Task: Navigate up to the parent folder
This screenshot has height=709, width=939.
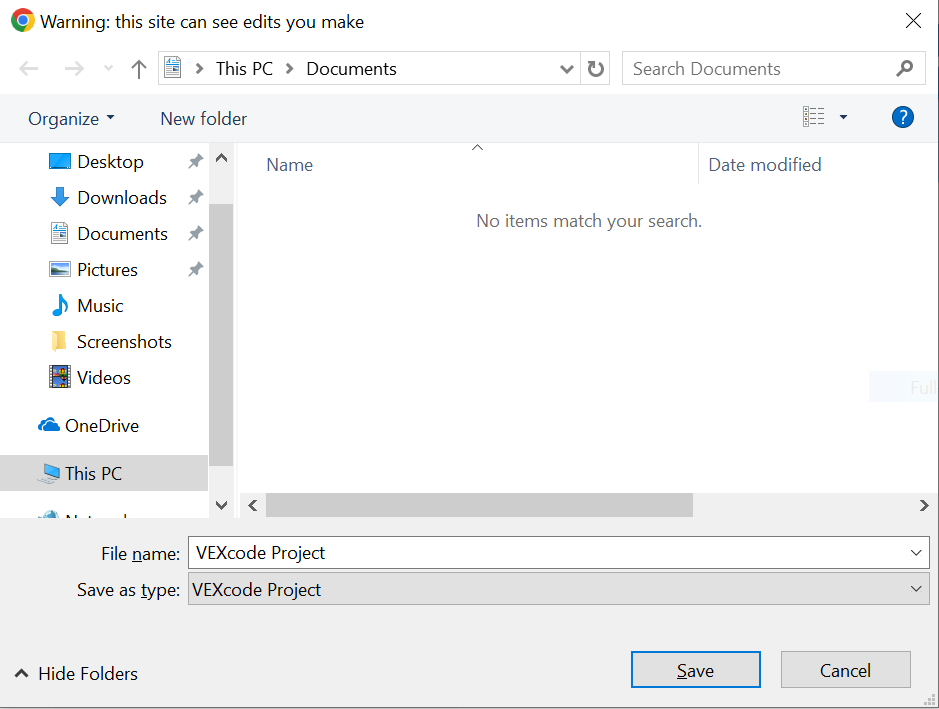Action: click(138, 68)
